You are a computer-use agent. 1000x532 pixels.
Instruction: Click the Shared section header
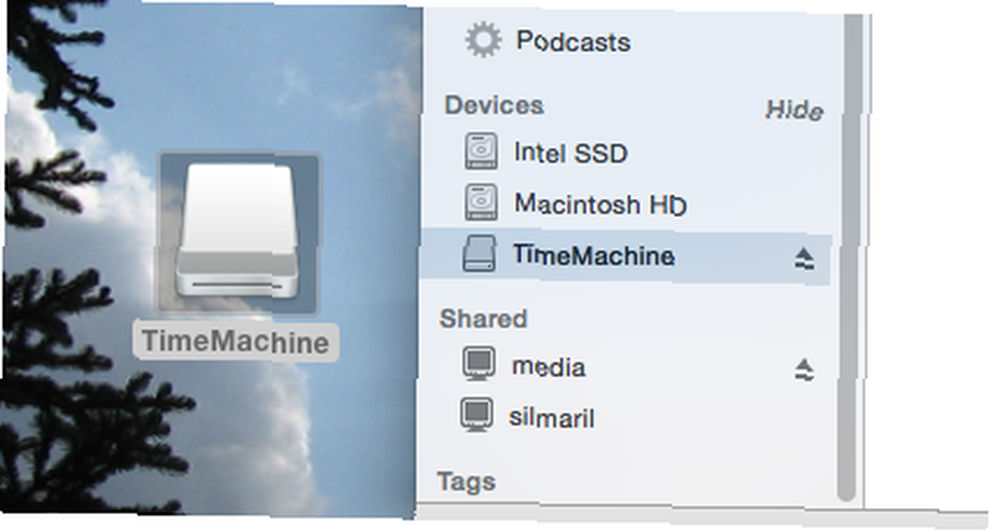click(483, 318)
